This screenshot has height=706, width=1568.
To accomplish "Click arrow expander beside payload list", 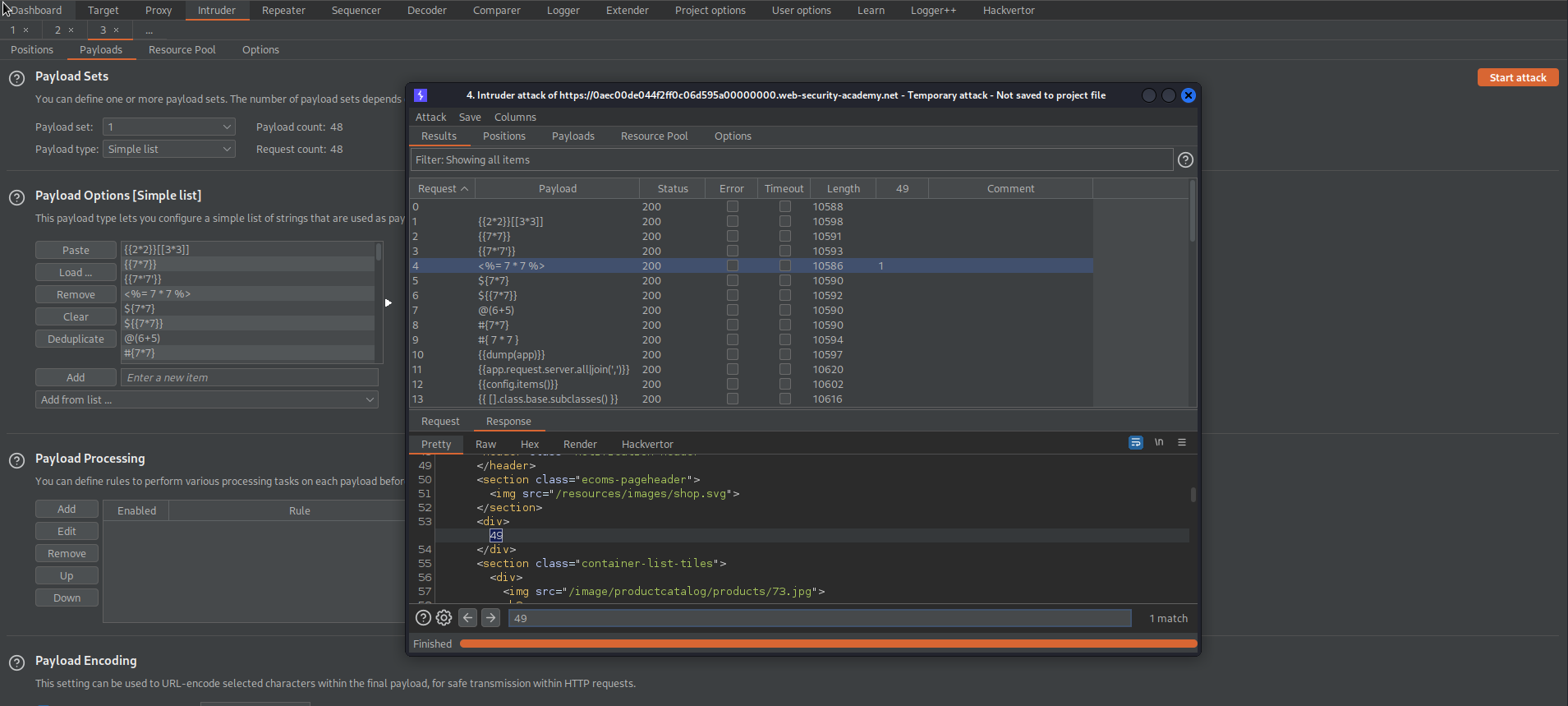I will click(x=389, y=303).
